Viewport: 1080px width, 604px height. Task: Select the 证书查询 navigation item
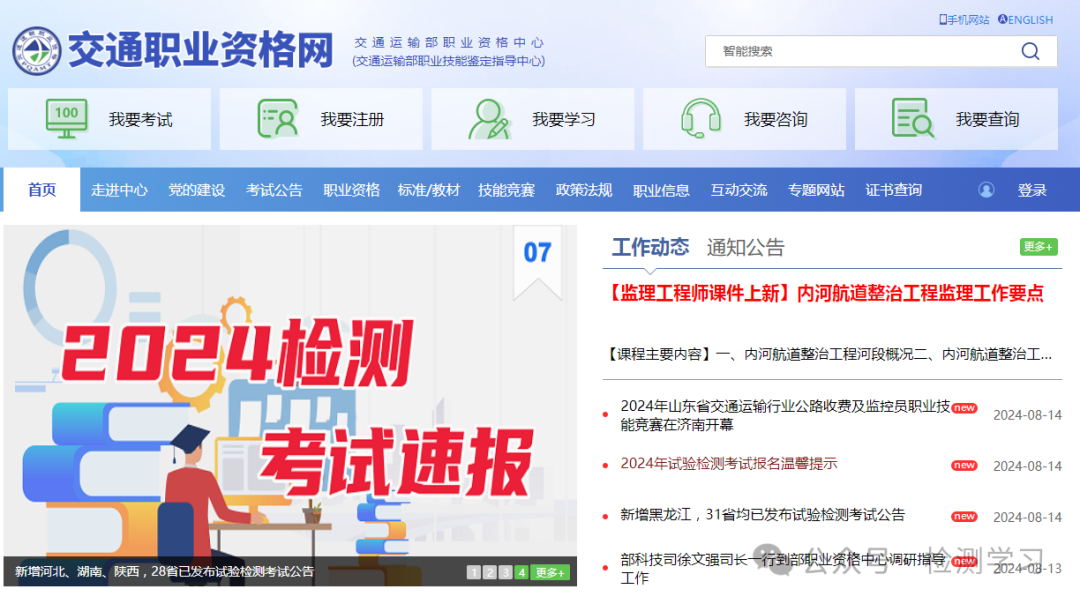tap(893, 189)
